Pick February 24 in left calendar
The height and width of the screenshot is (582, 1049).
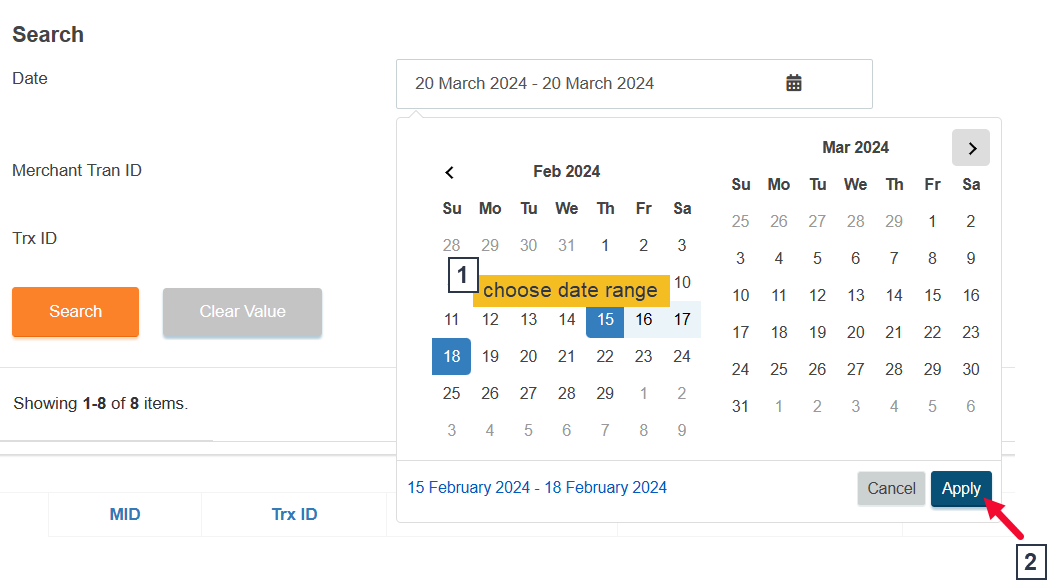(x=682, y=357)
